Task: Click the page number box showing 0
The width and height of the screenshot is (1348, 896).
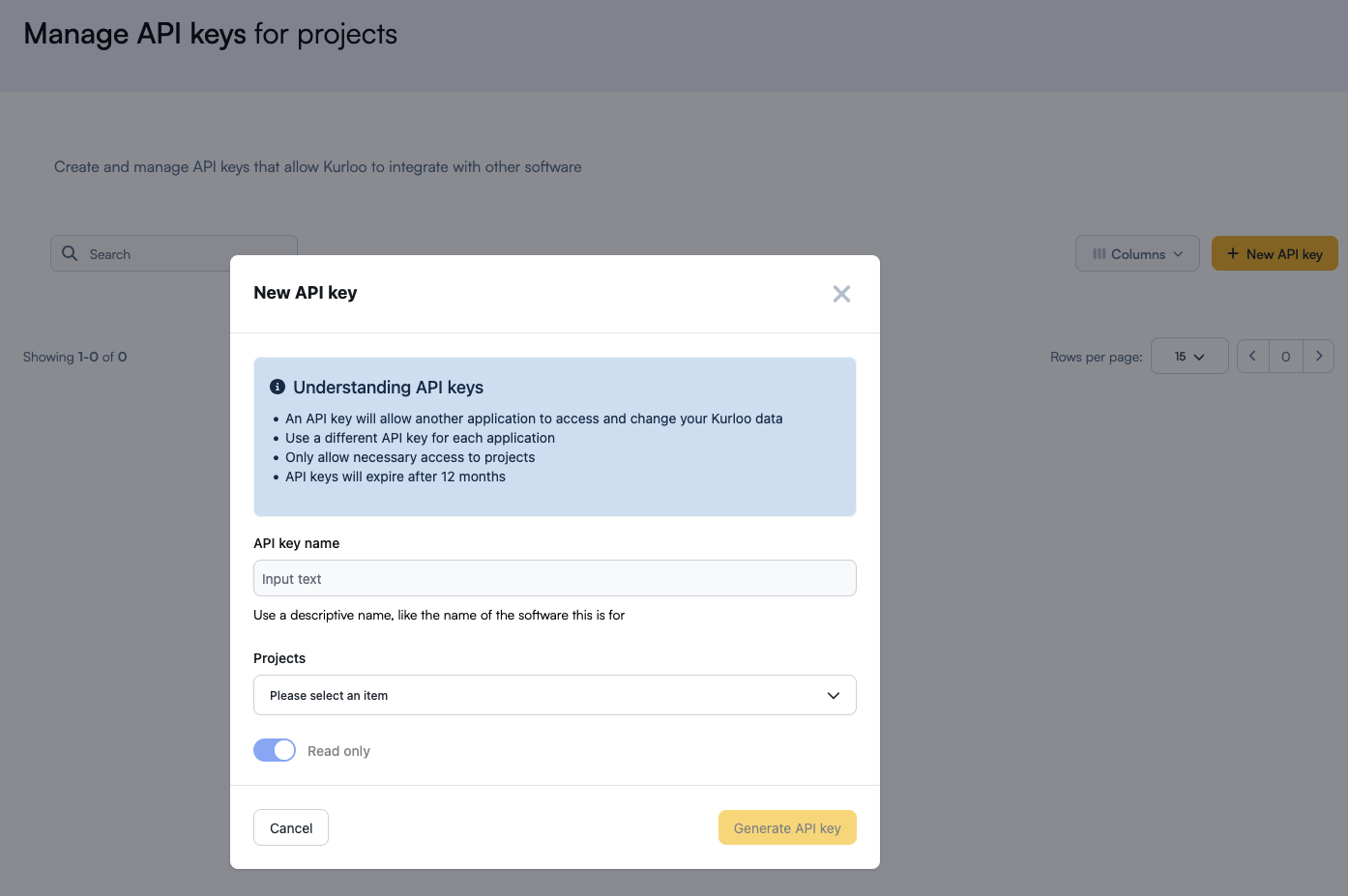Action: 1286,356
